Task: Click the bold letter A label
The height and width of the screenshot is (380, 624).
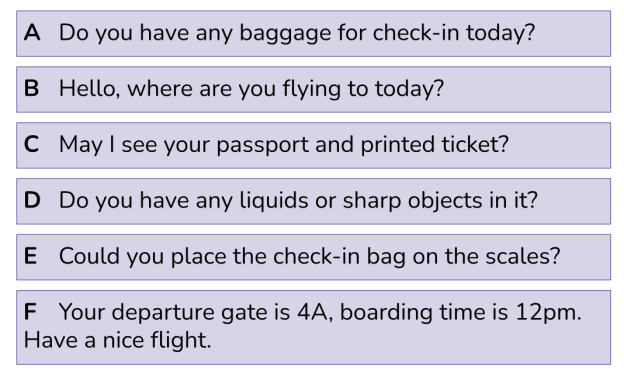Action: point(32,32)
